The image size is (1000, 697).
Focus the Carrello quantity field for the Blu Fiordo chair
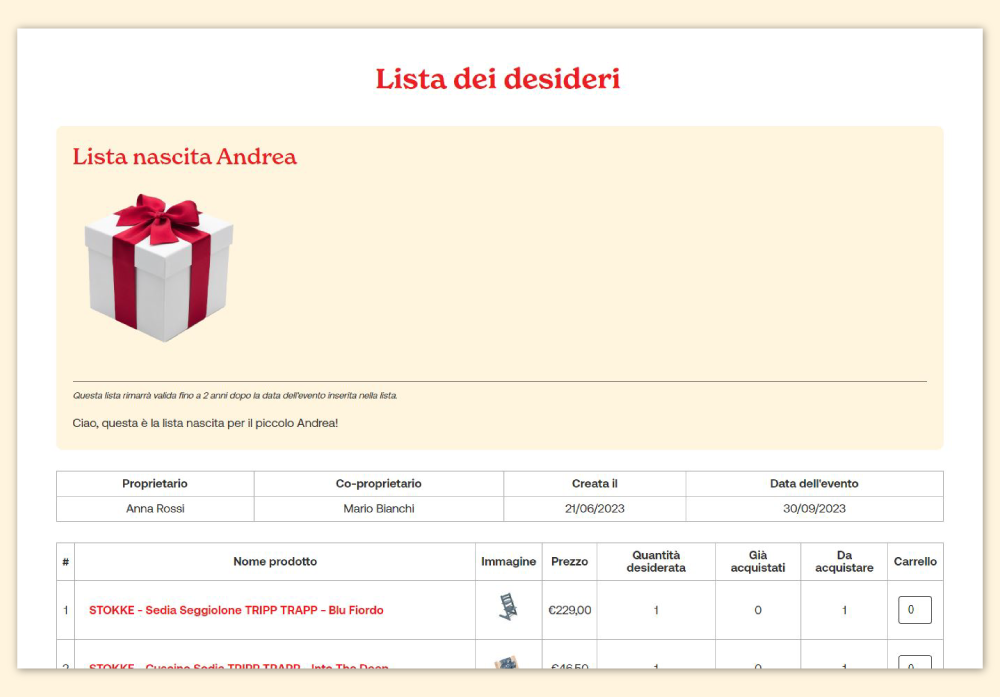(915, 610)
